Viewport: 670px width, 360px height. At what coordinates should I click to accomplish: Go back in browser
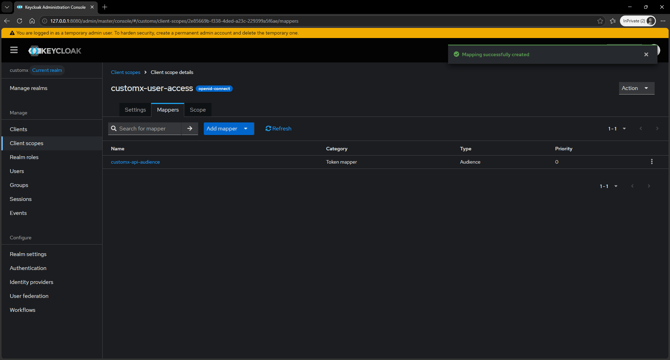pos(7,21)
